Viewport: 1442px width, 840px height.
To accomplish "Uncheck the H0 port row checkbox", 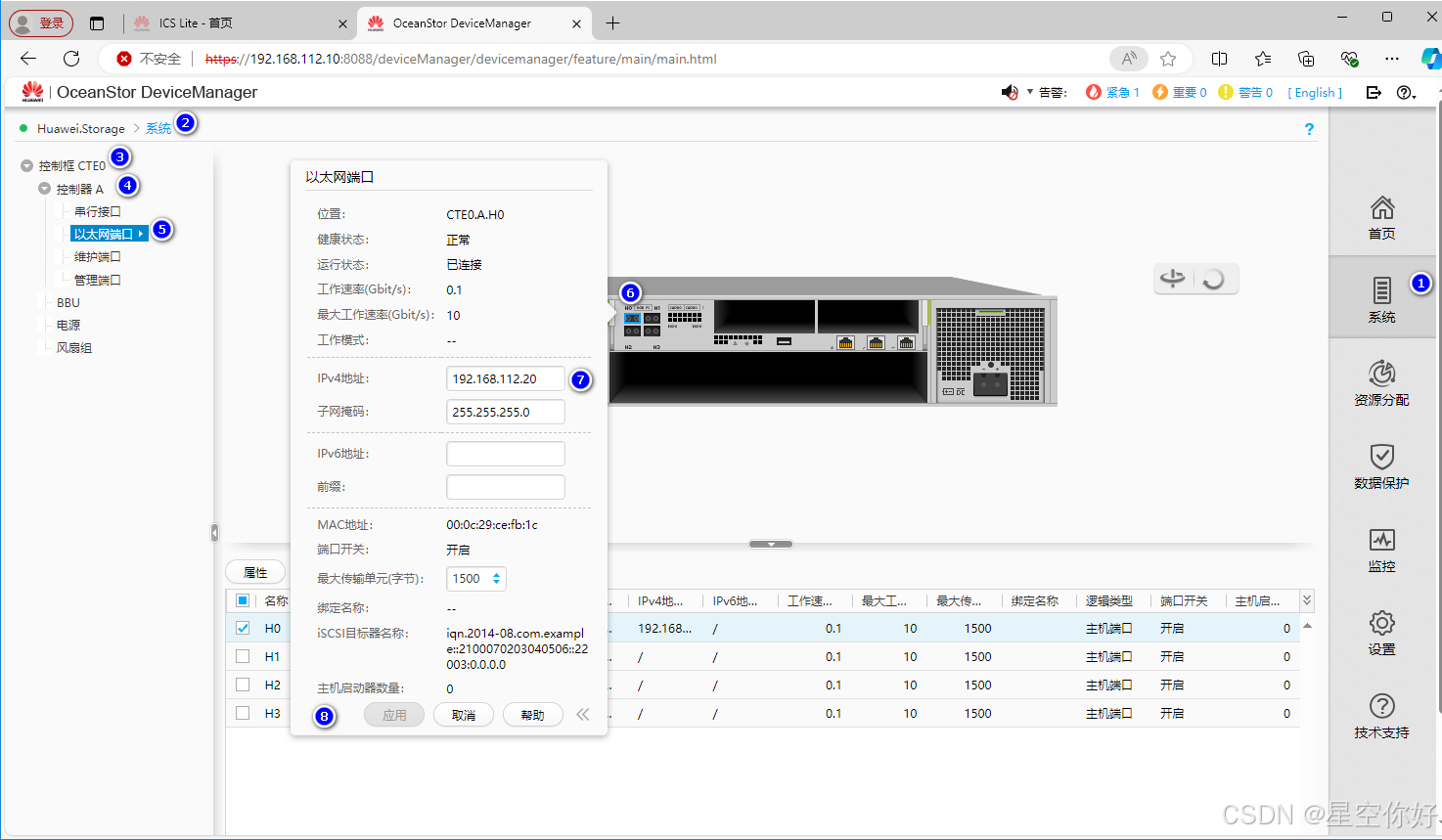I will point(243,629).
